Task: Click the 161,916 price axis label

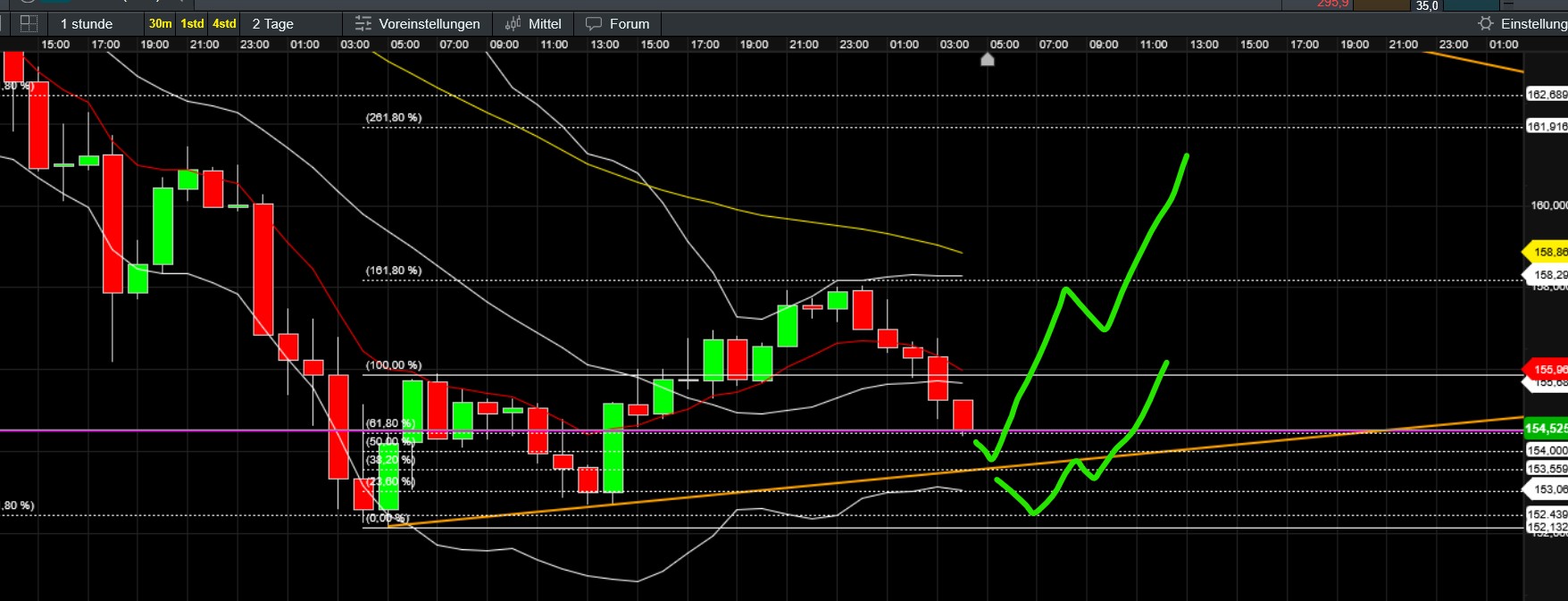Action: click(x=1547, y=127)
